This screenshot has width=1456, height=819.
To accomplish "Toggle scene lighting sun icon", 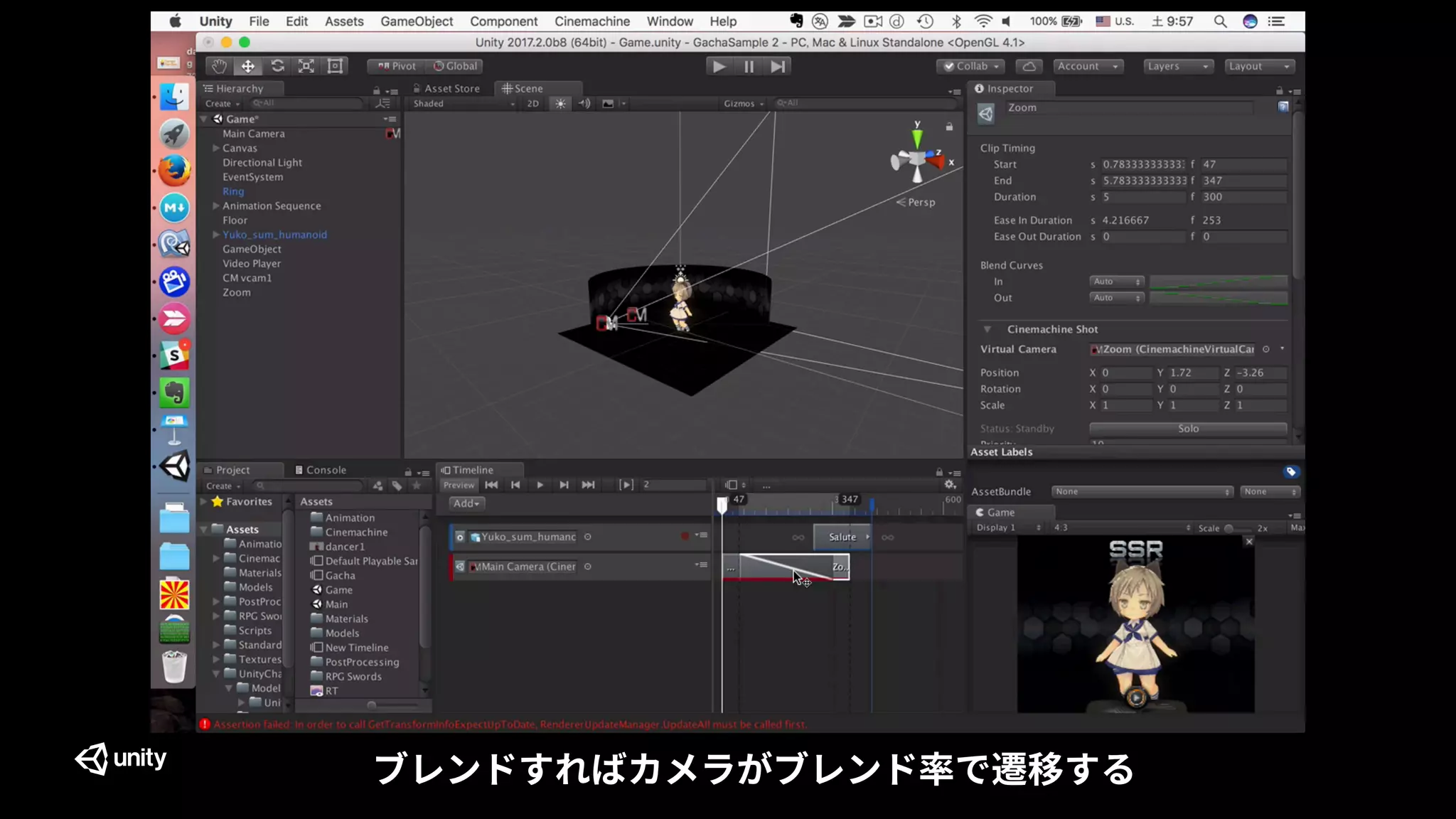I will tap(561, 104).
